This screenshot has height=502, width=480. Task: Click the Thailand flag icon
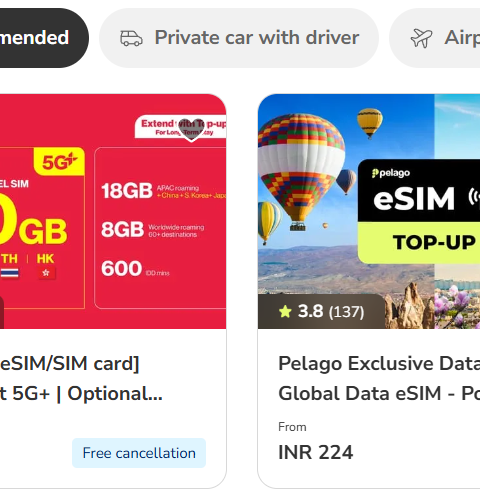point(10,273)
